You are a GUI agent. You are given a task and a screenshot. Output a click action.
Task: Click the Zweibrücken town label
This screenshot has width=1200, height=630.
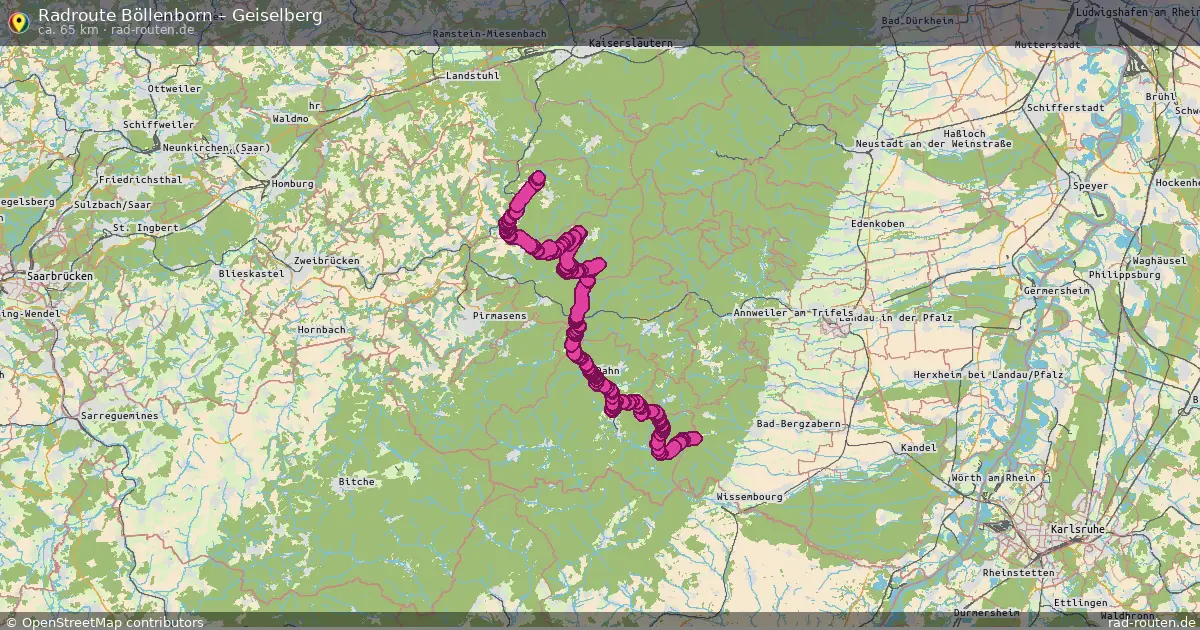327,260
